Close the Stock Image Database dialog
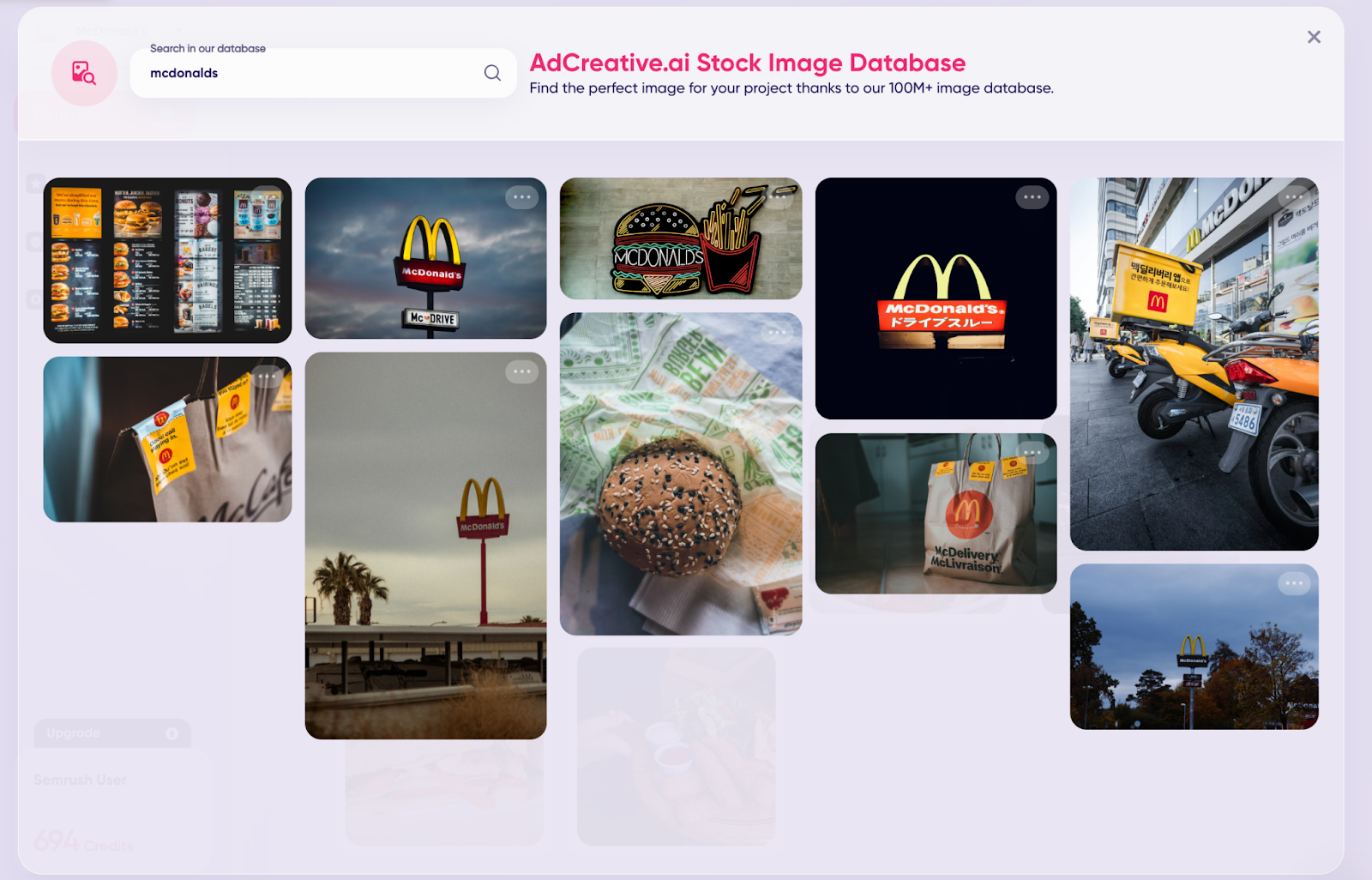 [x=1313, y=37]
